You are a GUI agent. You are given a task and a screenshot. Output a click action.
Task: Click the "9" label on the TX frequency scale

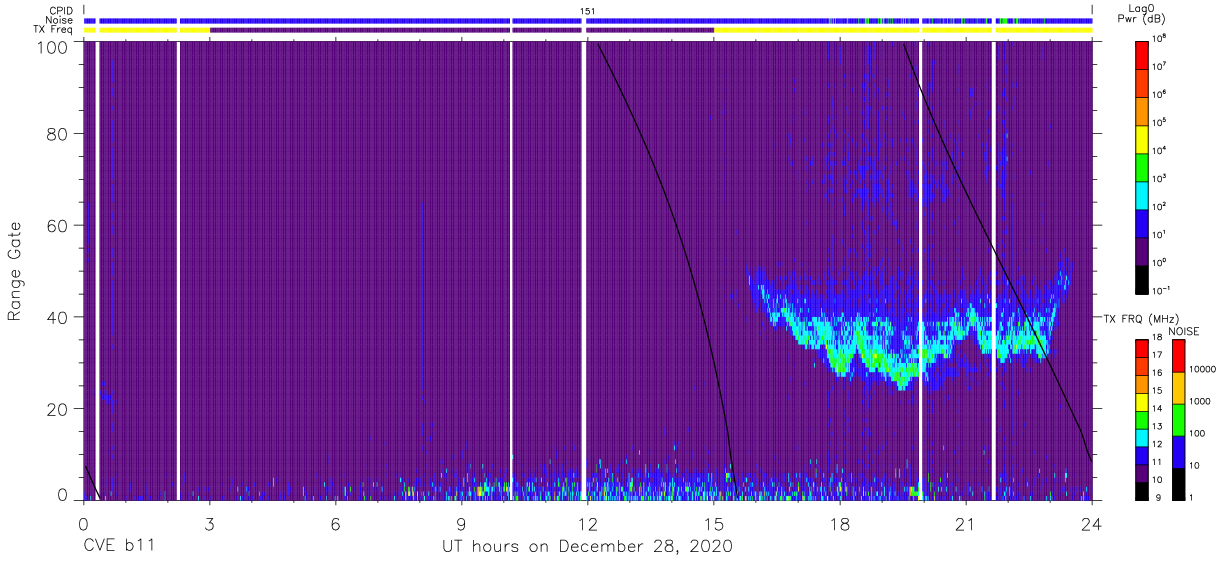tap(1158, 498)
